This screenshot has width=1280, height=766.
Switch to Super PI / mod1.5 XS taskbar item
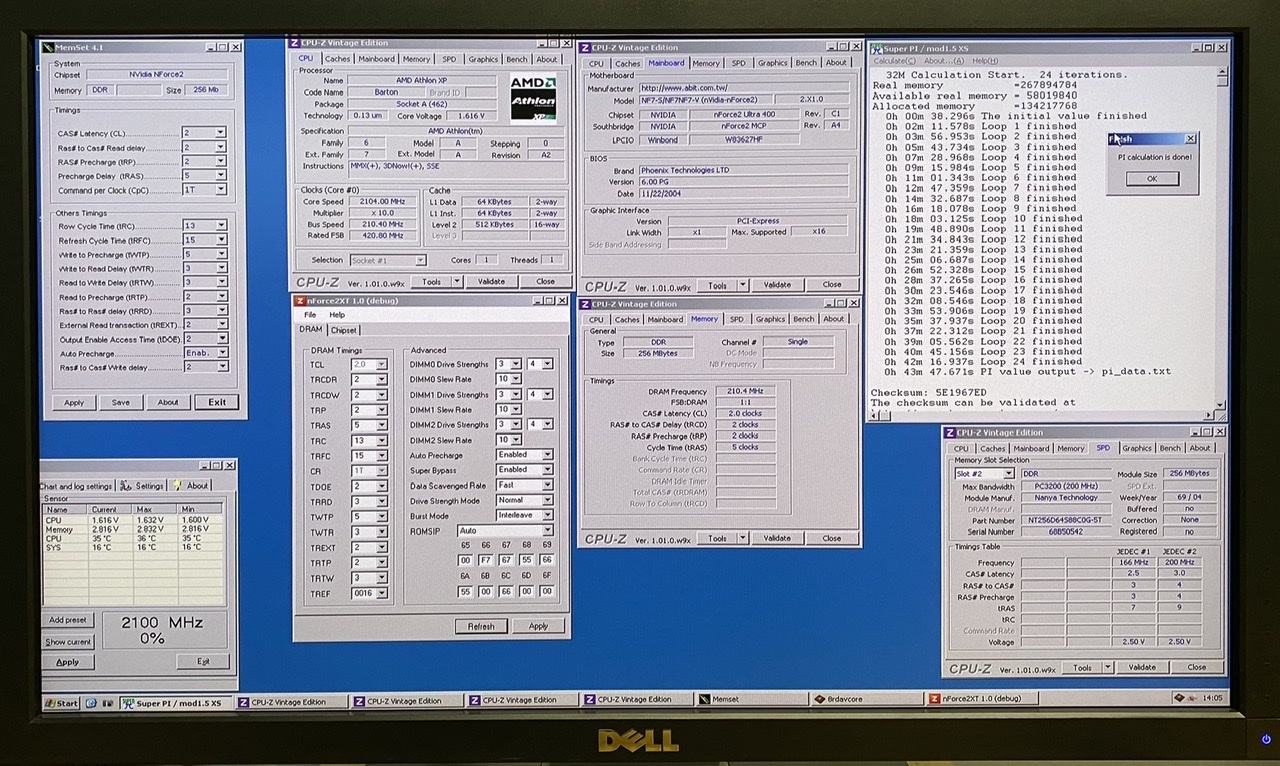[177, 703]
